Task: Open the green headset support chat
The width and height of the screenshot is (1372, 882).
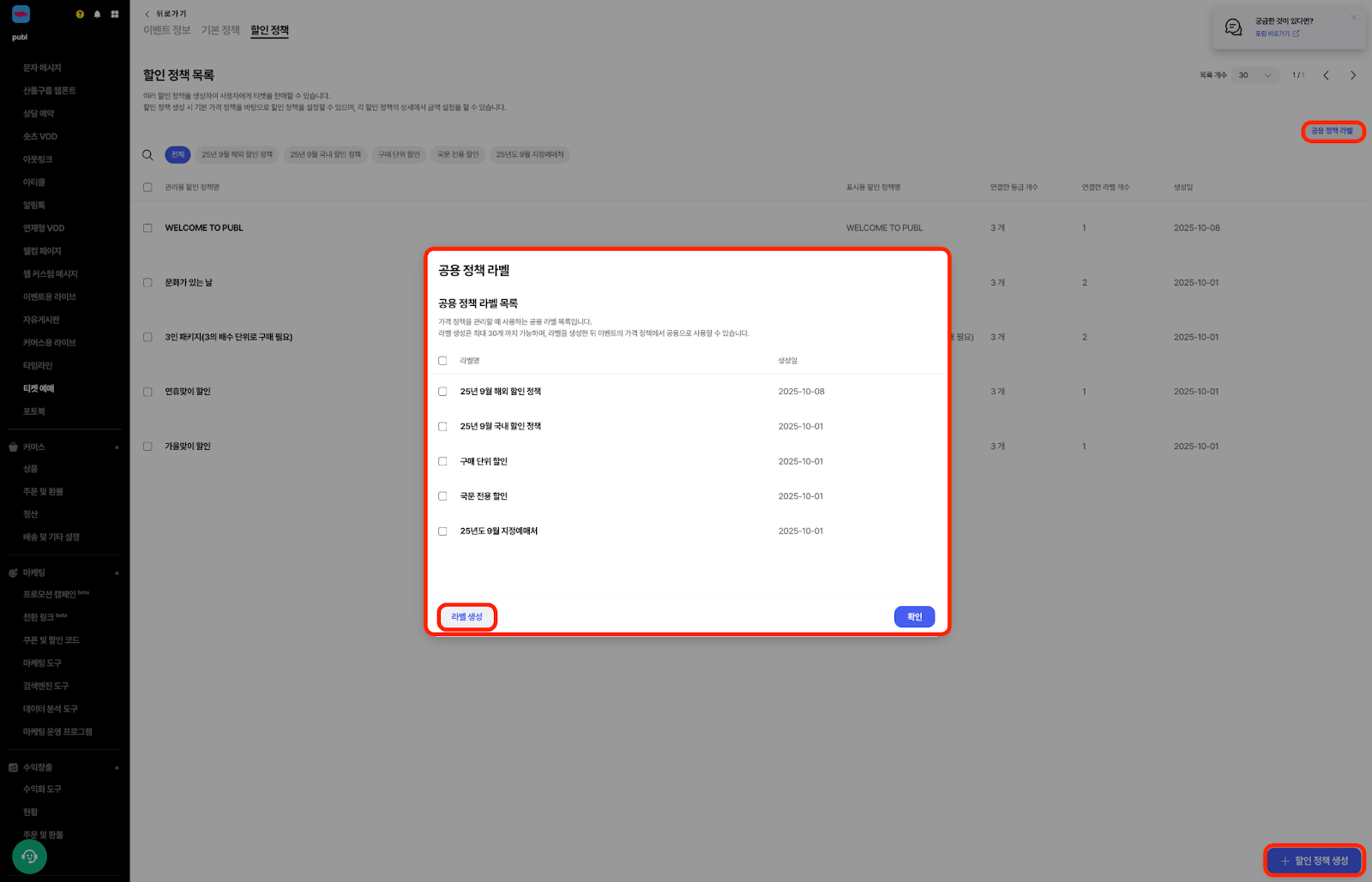Action: coord(29,856)
